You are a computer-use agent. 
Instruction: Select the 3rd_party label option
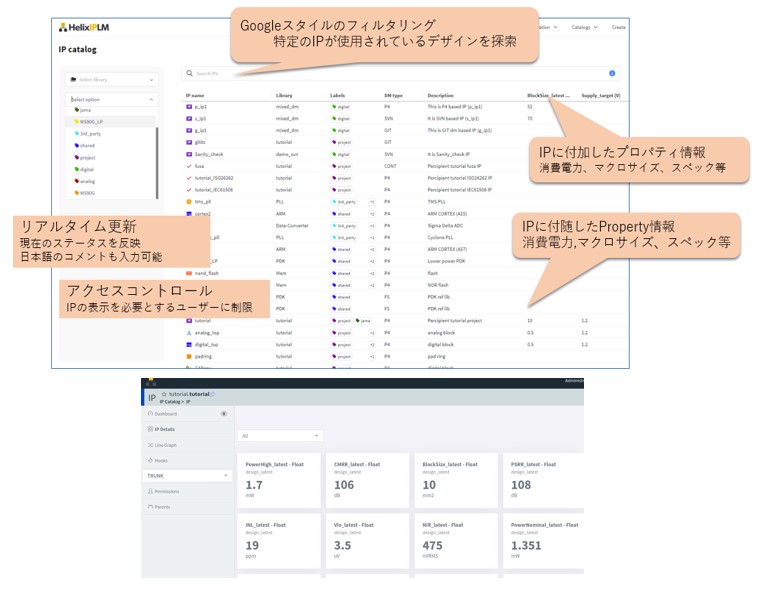pos(112,134)
